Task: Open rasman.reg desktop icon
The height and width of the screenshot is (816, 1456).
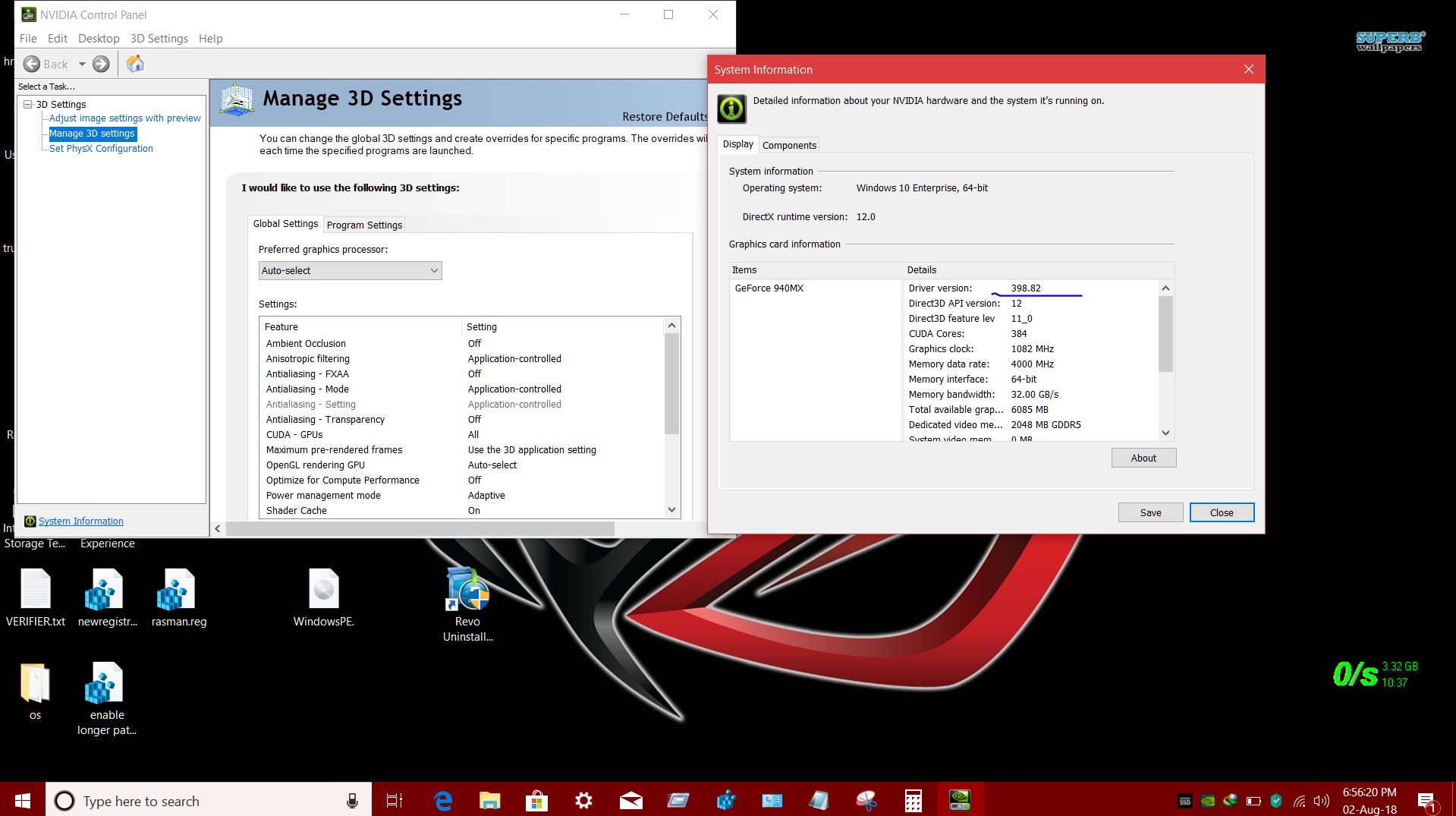Action: (179, 599)
